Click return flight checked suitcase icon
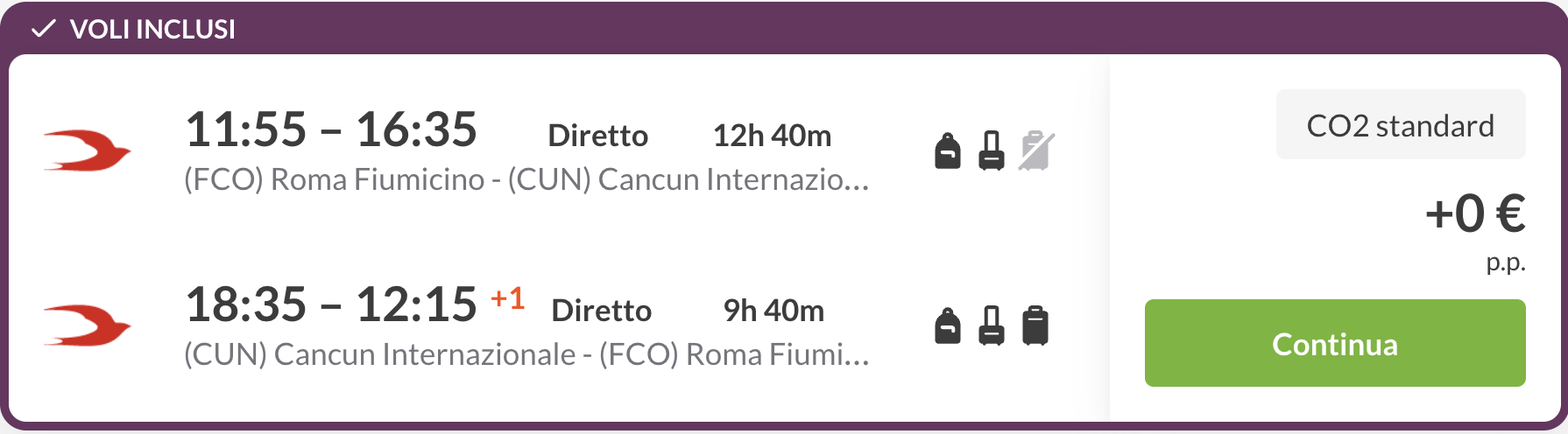This screenshot has width=1568, height=434. pyautogui.click(x=1035, y=325)
